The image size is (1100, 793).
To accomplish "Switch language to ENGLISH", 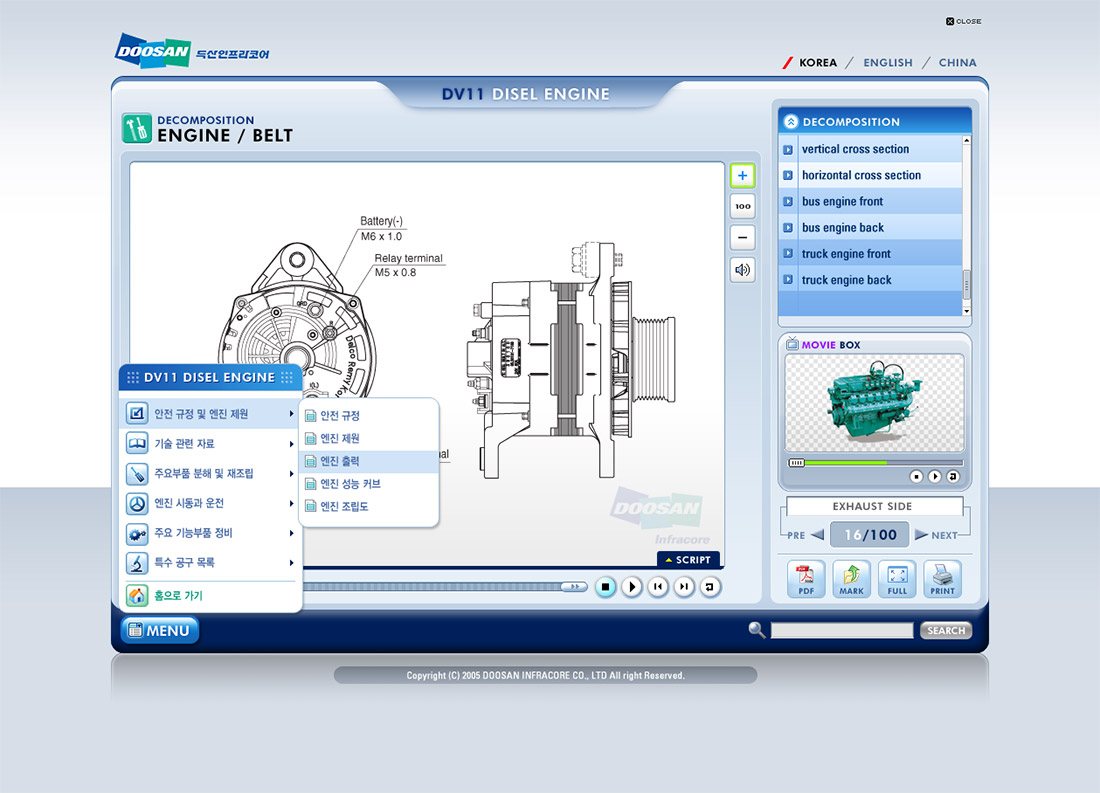I will pyautogui.click(x=888, y=62).
